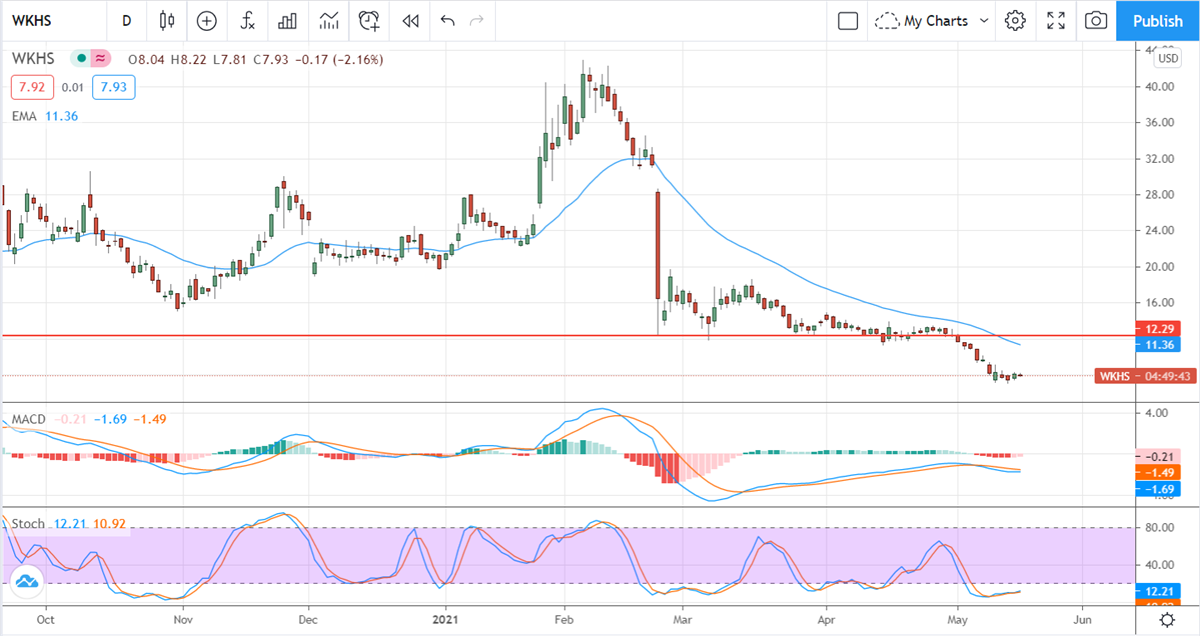This screenshot has width=1200, height=636.
Task: Open chart settings via the gear icon
Action: 1015,21
